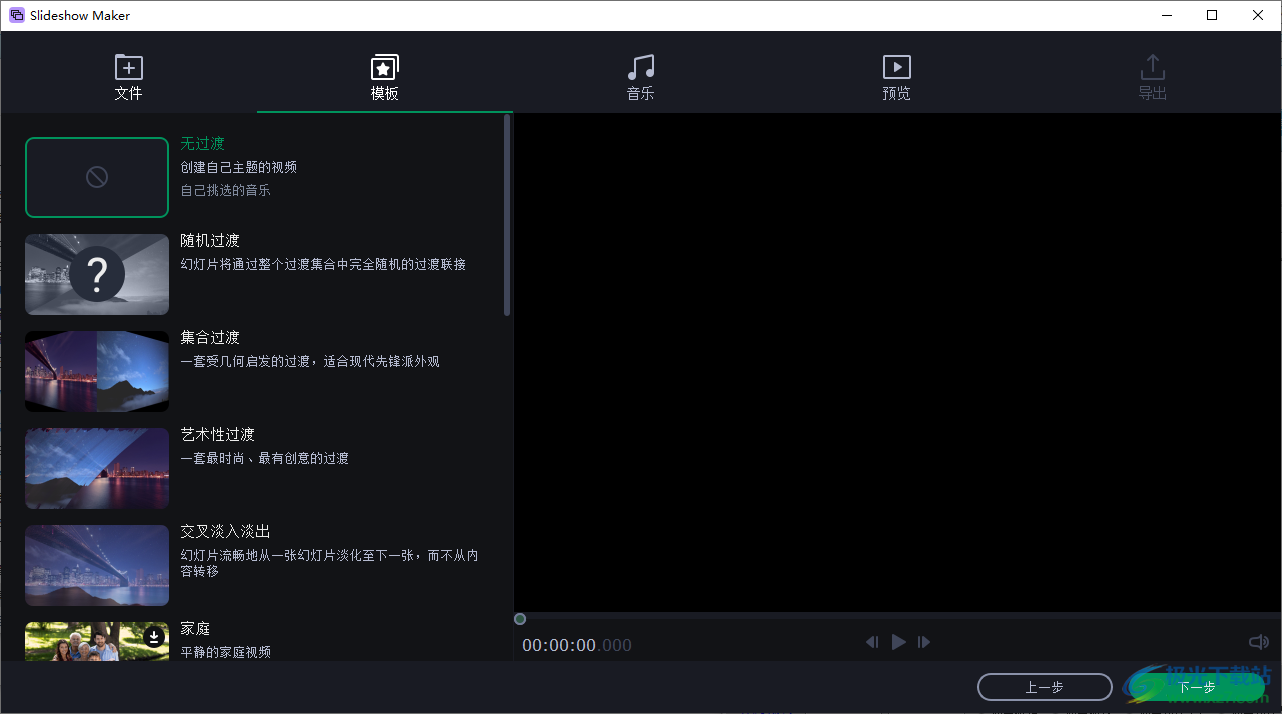Image resolution: width=1282 pixels, height=714 pixels.
Task: Click the 随机过渡 title text
Action: (x=210, y=241)
